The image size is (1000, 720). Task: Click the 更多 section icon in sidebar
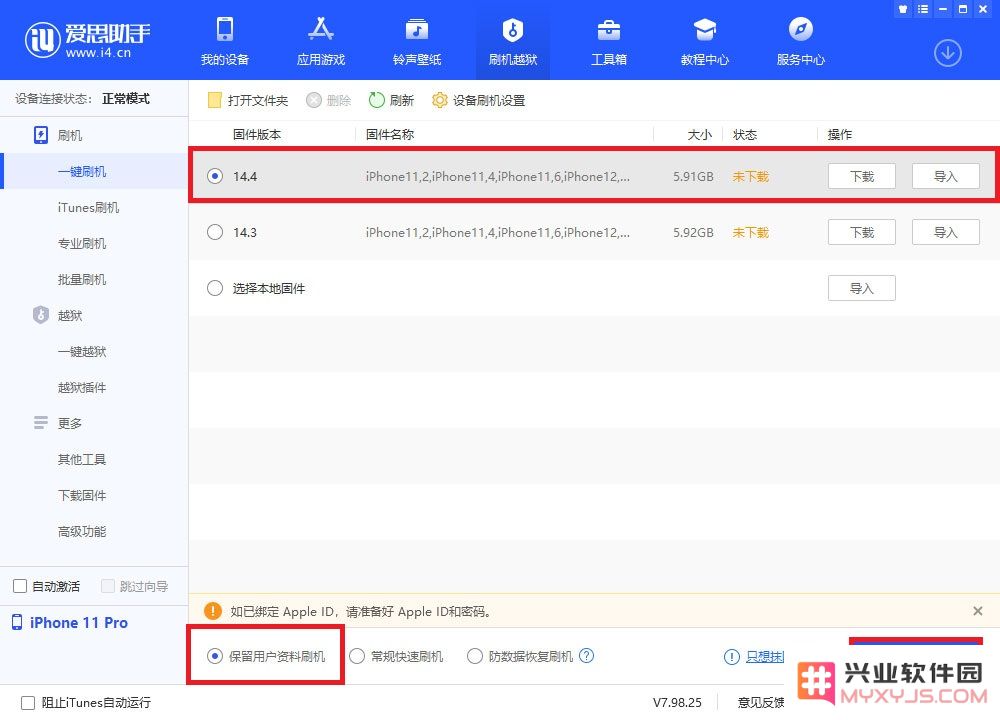coord(41,423)
